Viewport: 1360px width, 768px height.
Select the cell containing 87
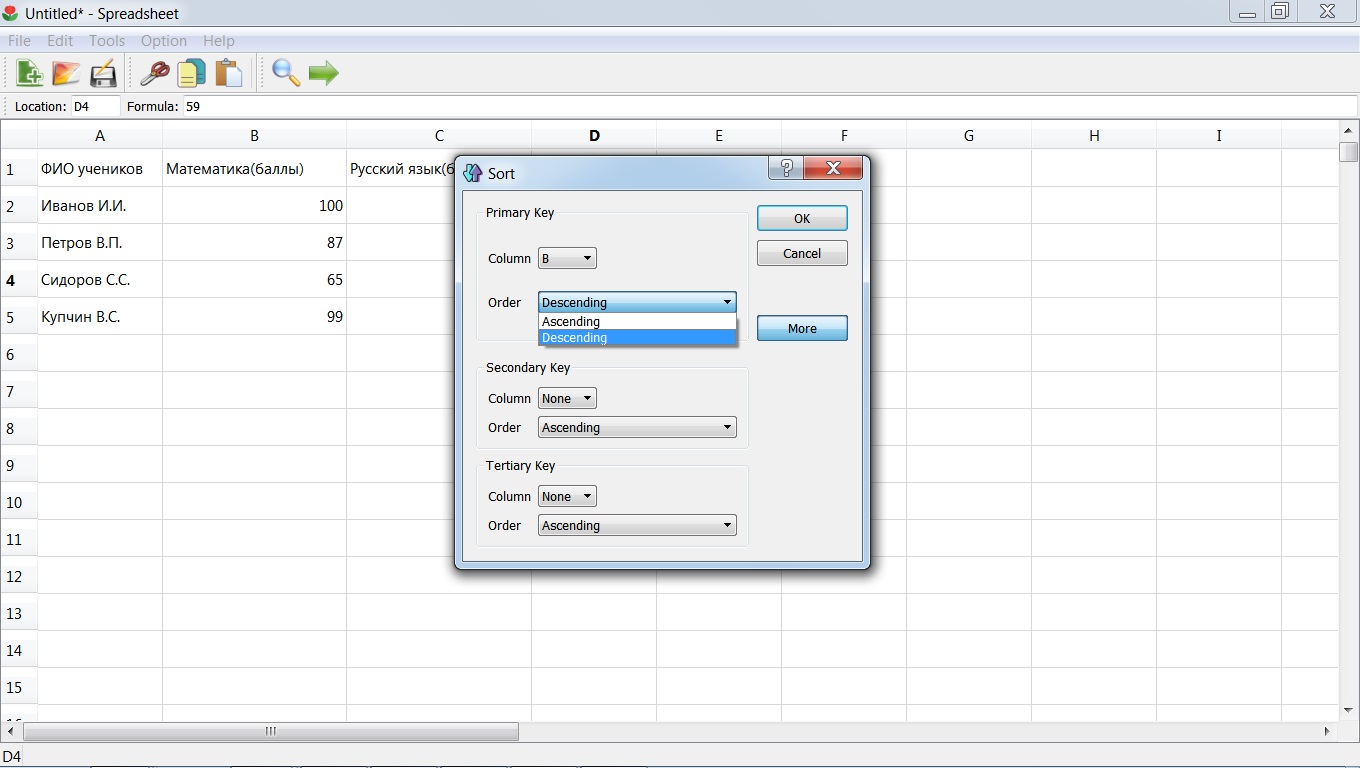point(254,243)
